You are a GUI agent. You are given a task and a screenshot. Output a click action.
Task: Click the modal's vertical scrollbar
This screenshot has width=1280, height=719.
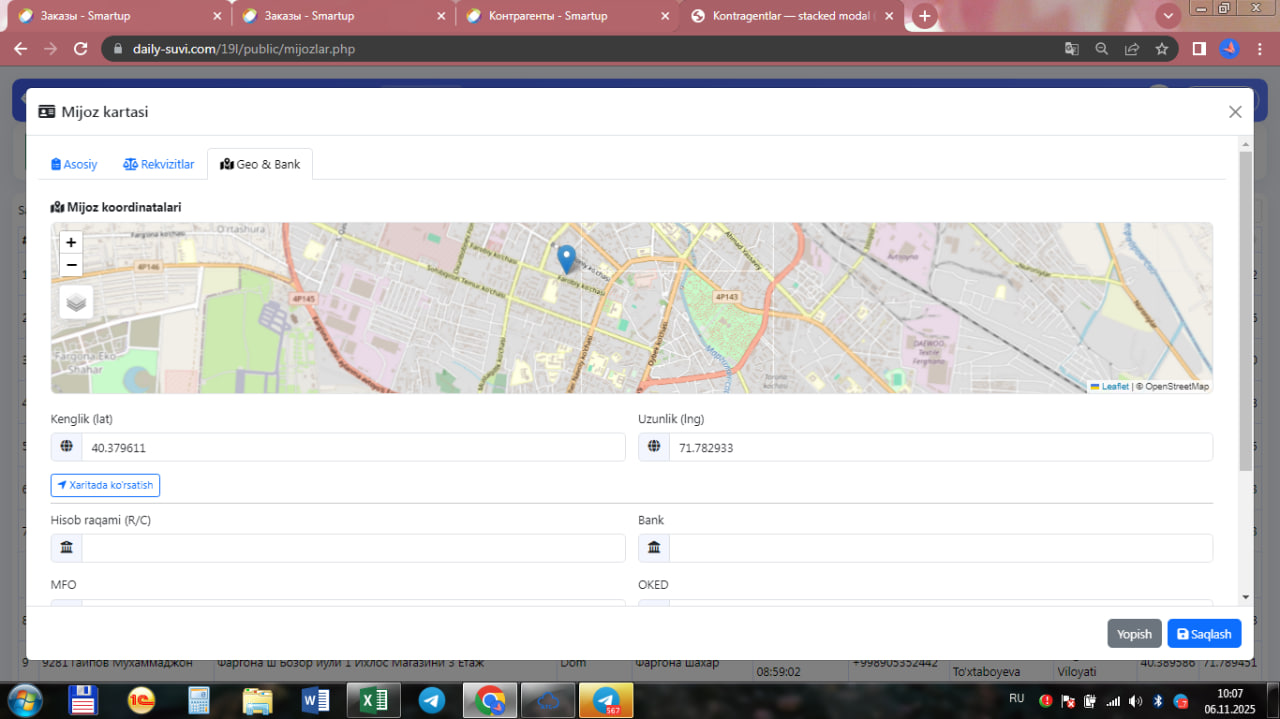click(x=1245, y=312)
